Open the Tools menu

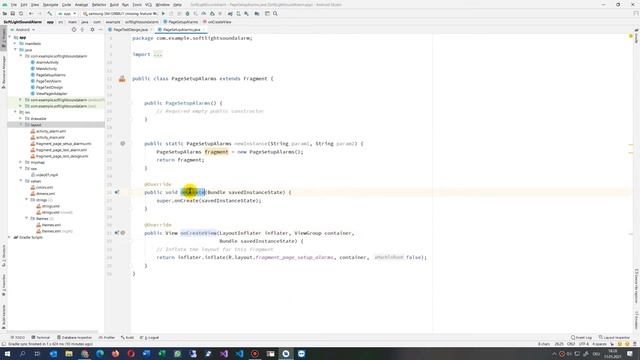(137, 4)
